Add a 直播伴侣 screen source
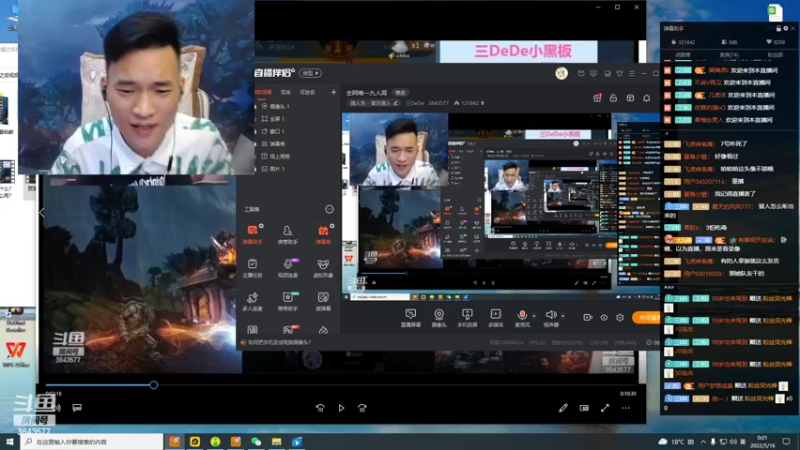This screenshot has height=450, width=800. click(x=411, y=317)
